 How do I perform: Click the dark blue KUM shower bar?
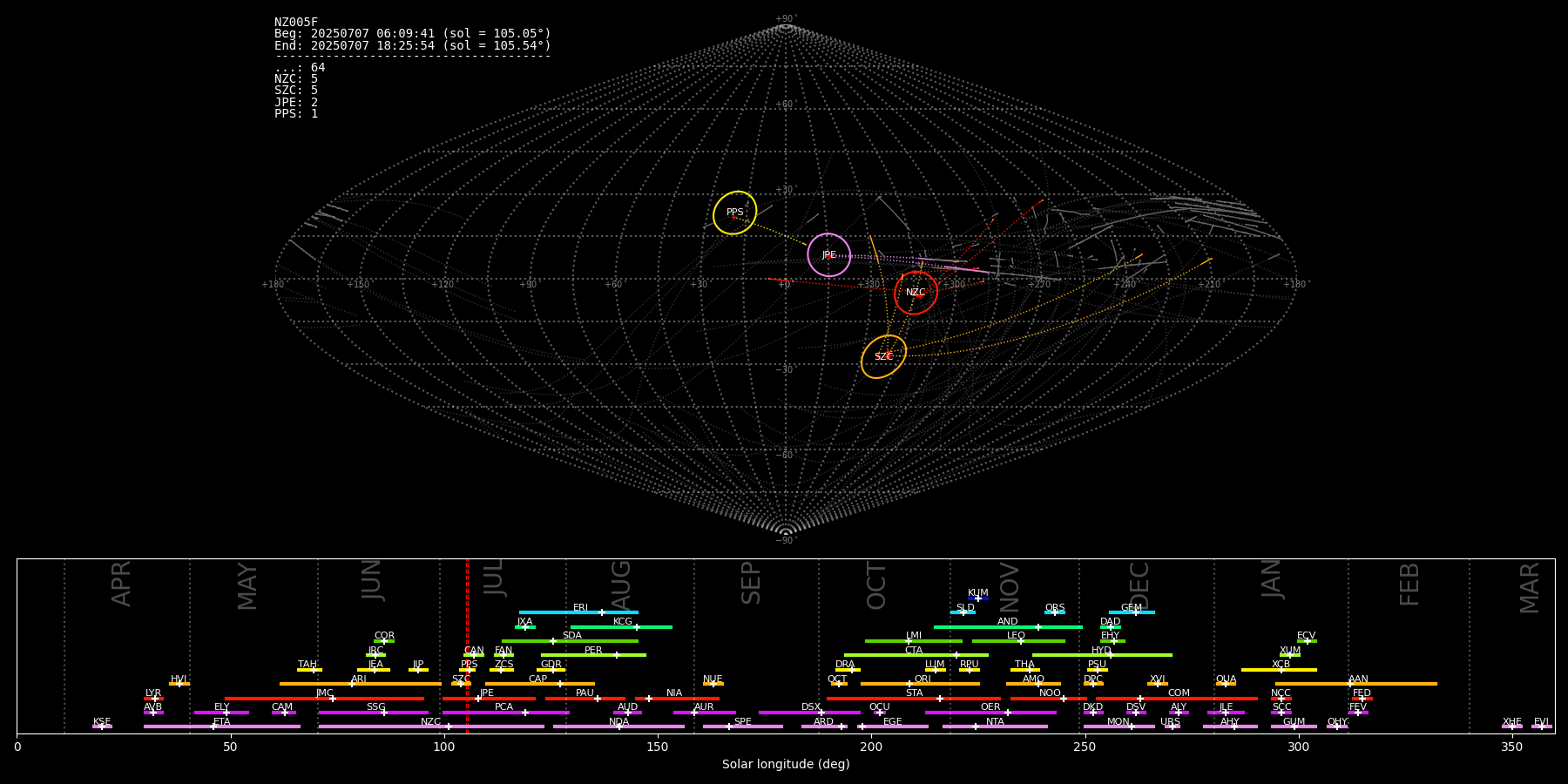click(x=978, y=598)
